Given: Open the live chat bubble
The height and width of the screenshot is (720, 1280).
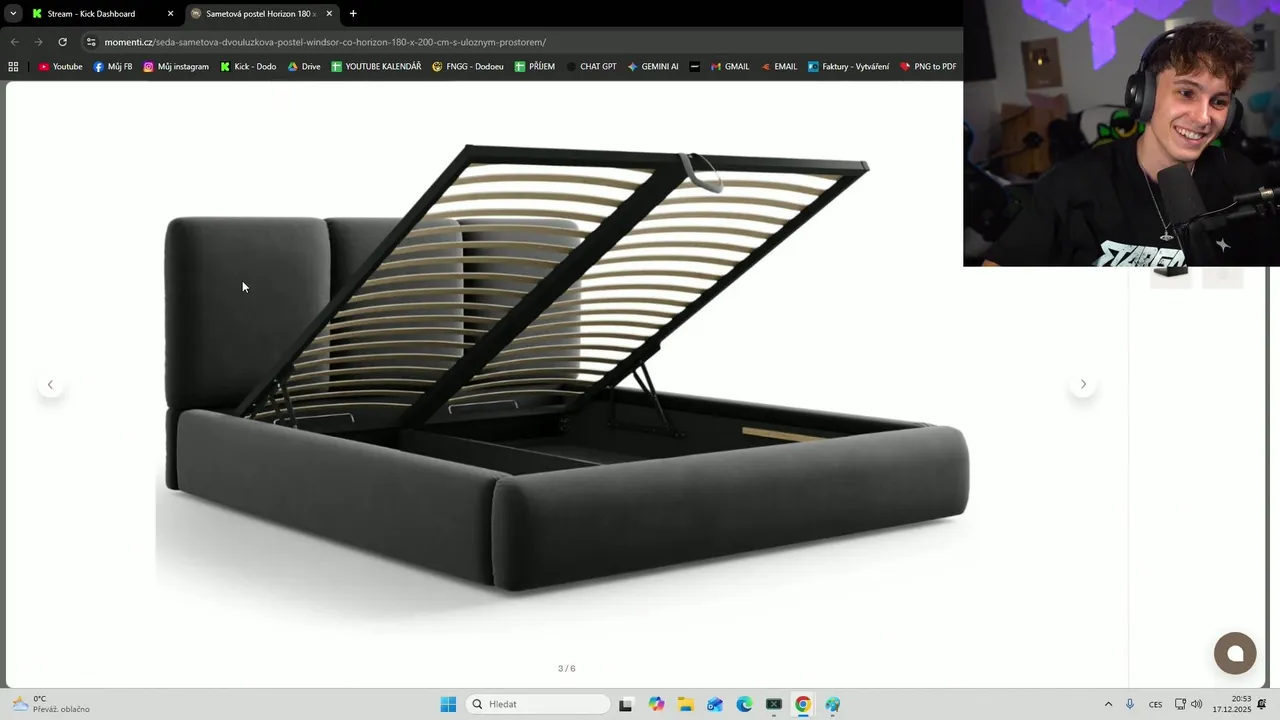Looking at the screenshot, I should (1235, 653).
